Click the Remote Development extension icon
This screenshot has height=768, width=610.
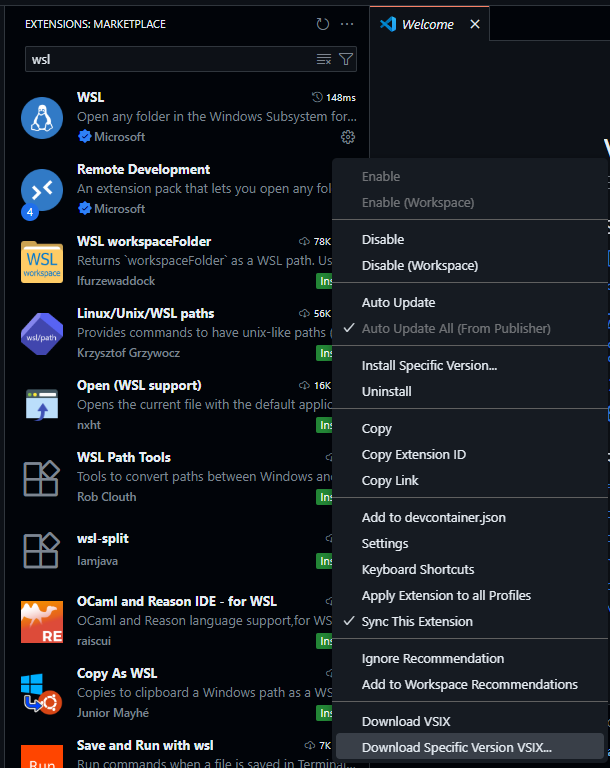[42, 190]
